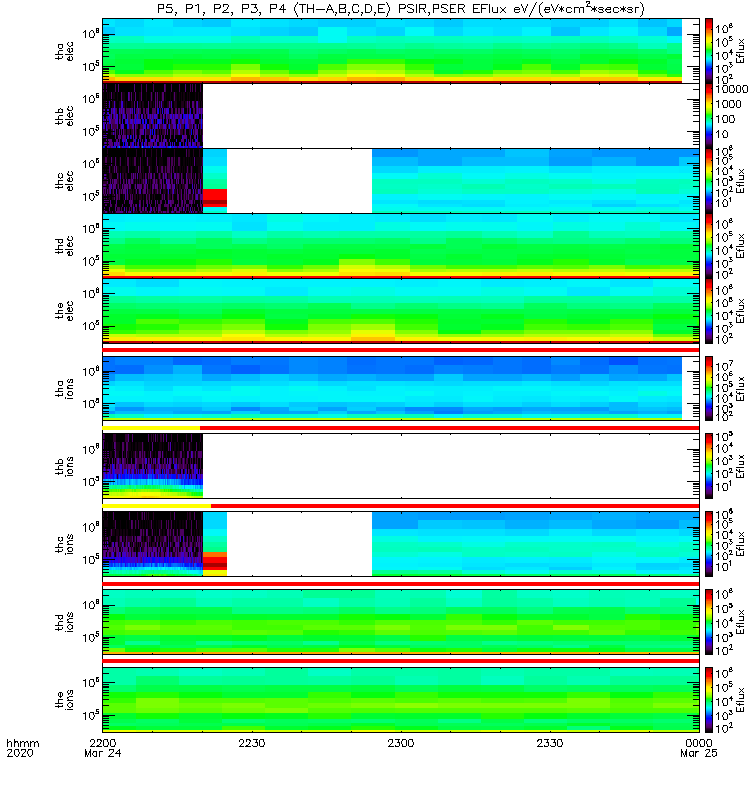Click the color bar beside the elec panel

point(709,311)
